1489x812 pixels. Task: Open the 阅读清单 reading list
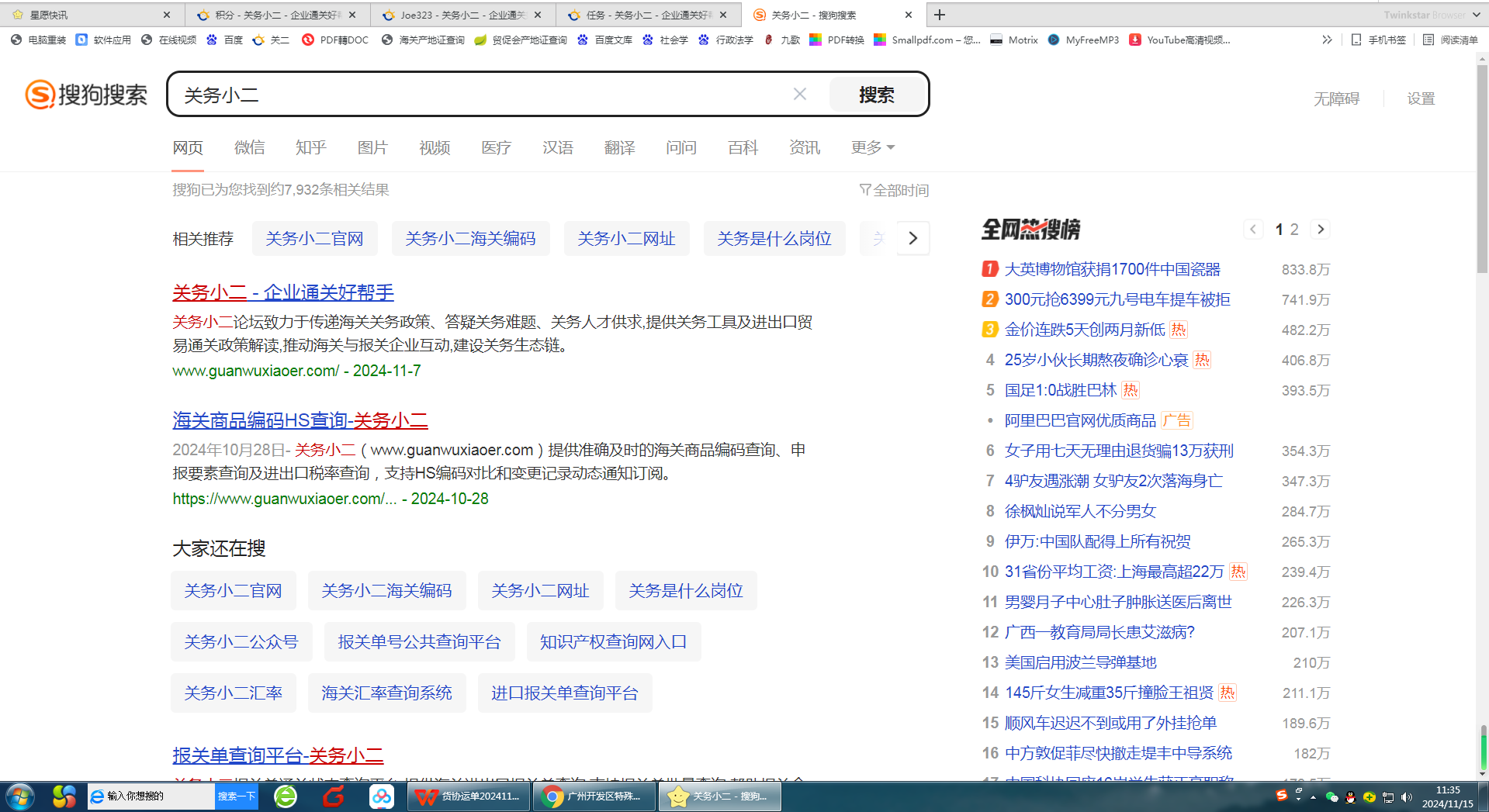1450,40
